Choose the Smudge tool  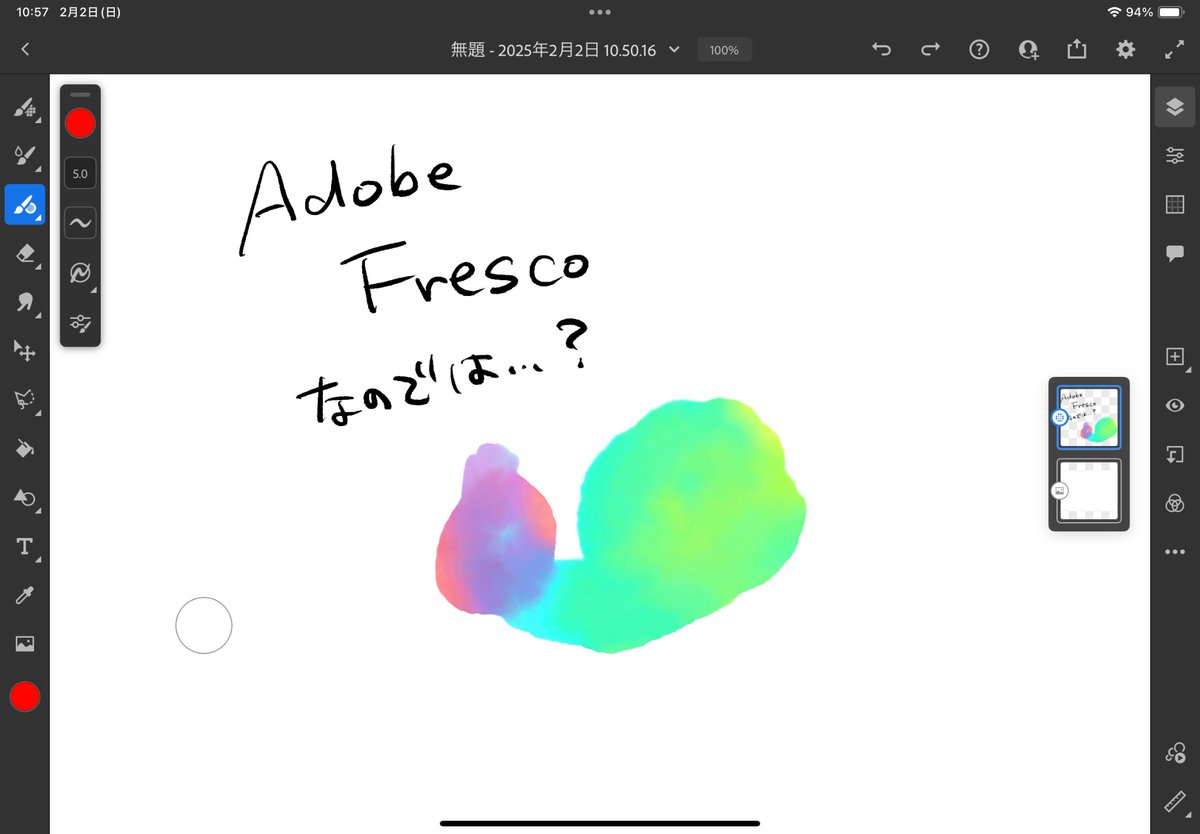point(25,302)
